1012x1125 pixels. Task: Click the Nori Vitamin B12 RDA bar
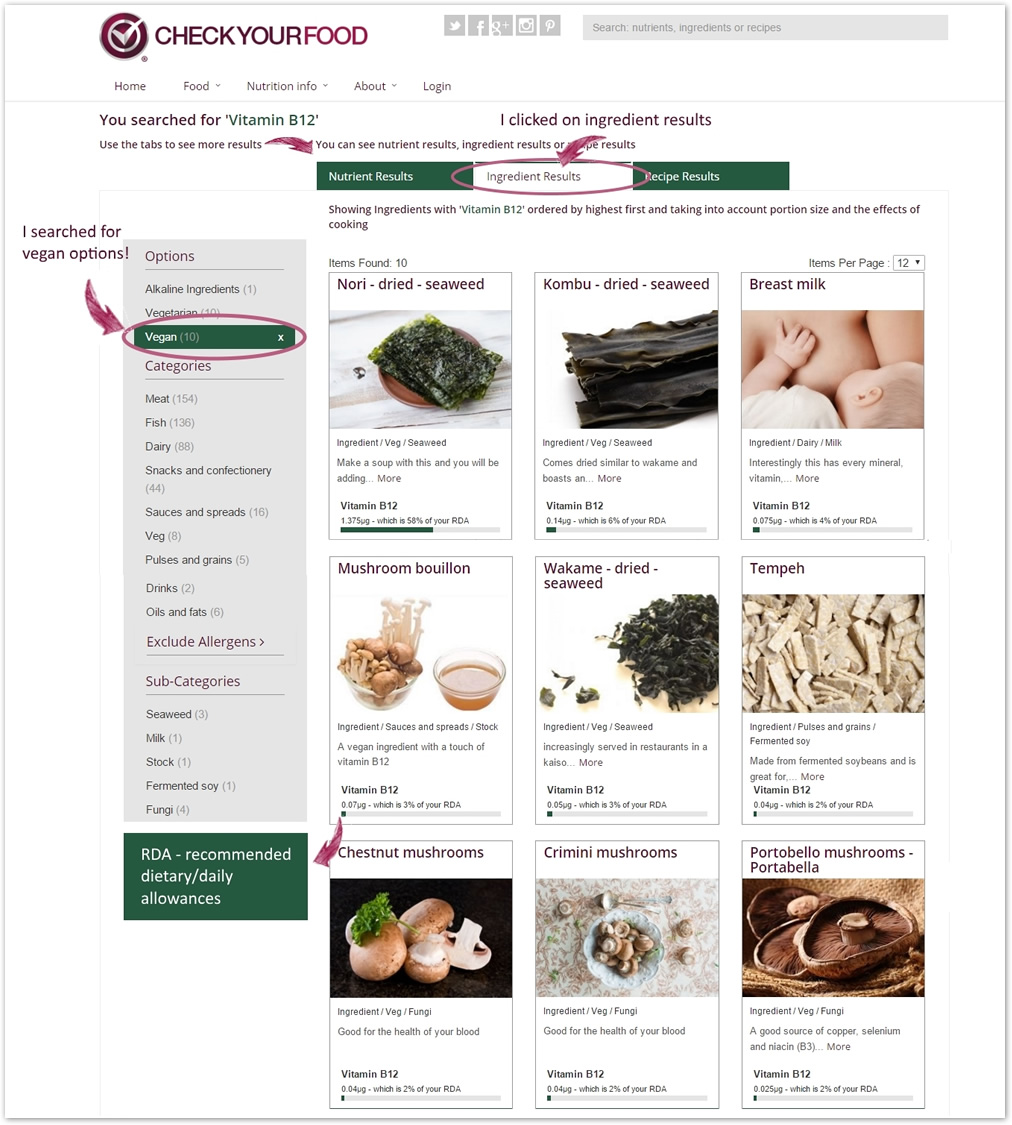tap(420, 529)
